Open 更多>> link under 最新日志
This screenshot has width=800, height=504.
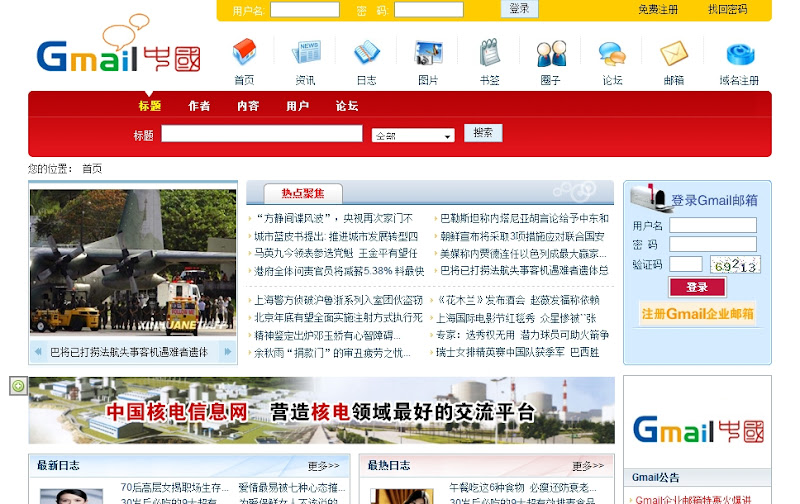pos(323,466)
